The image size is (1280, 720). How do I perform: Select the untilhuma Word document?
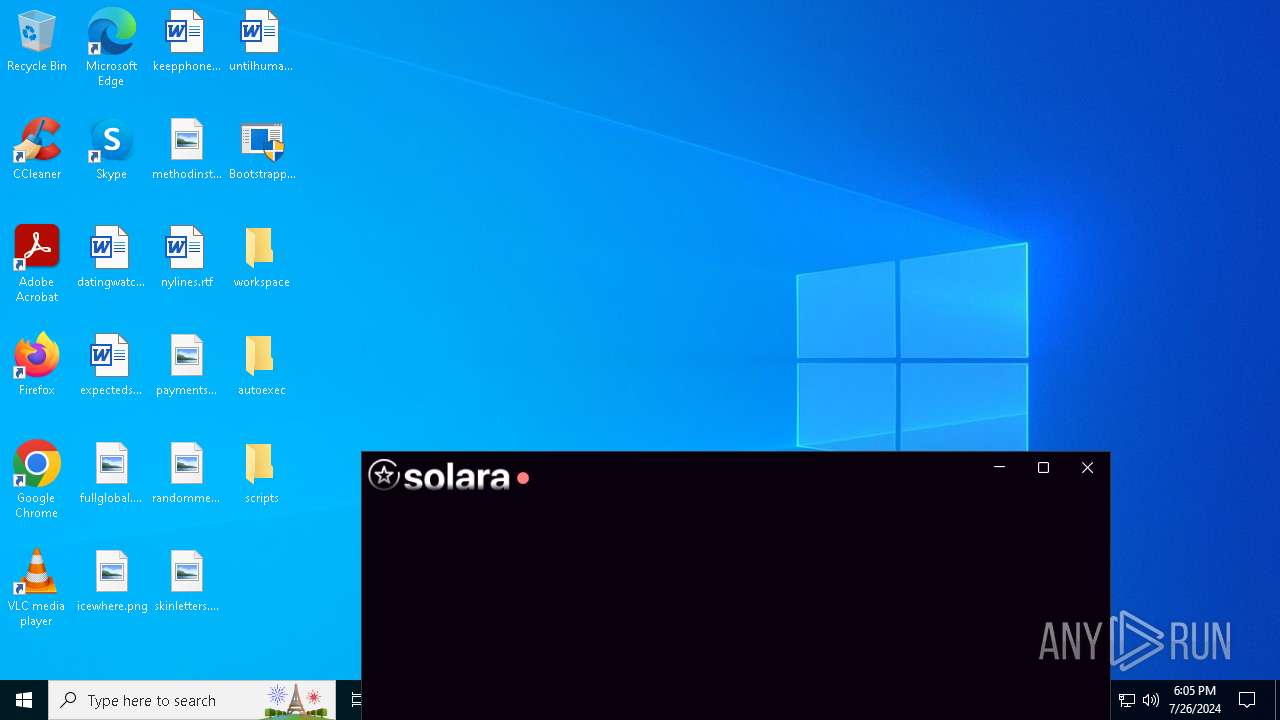click(x=261, y=41)
